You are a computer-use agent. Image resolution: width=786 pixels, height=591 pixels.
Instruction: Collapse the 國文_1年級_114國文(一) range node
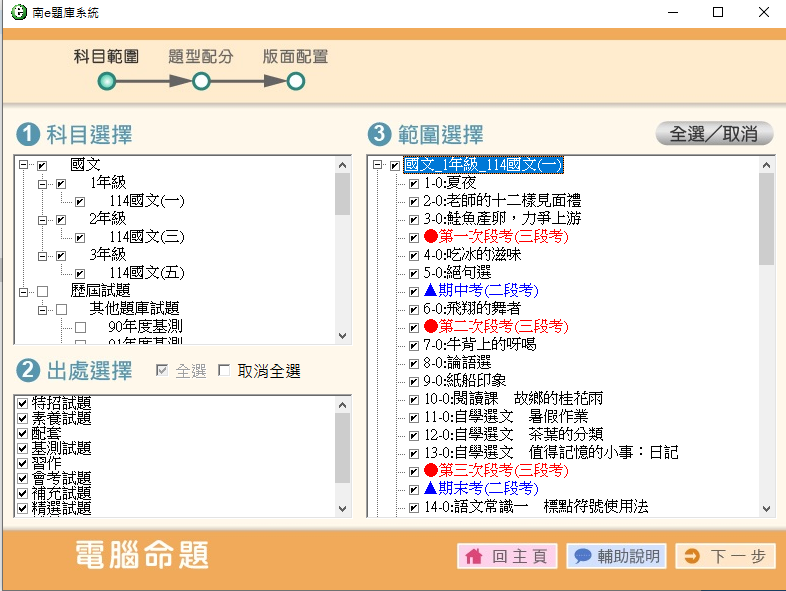[378, 166]
